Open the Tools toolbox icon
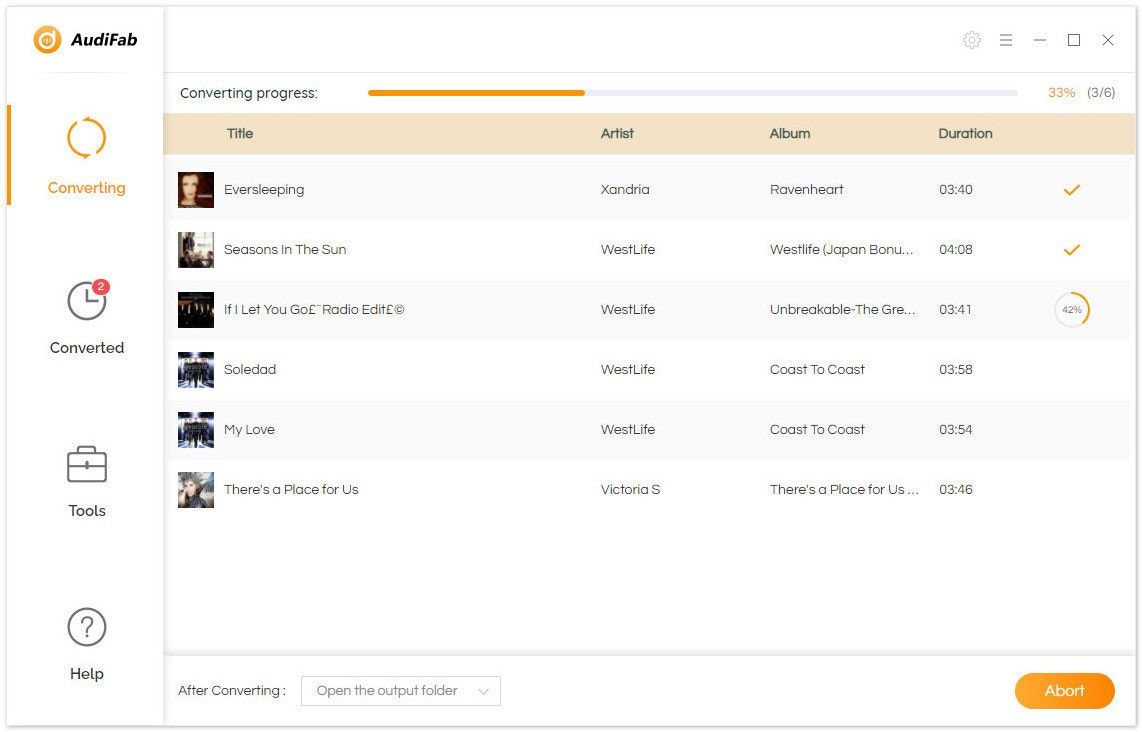 (87, 464)
